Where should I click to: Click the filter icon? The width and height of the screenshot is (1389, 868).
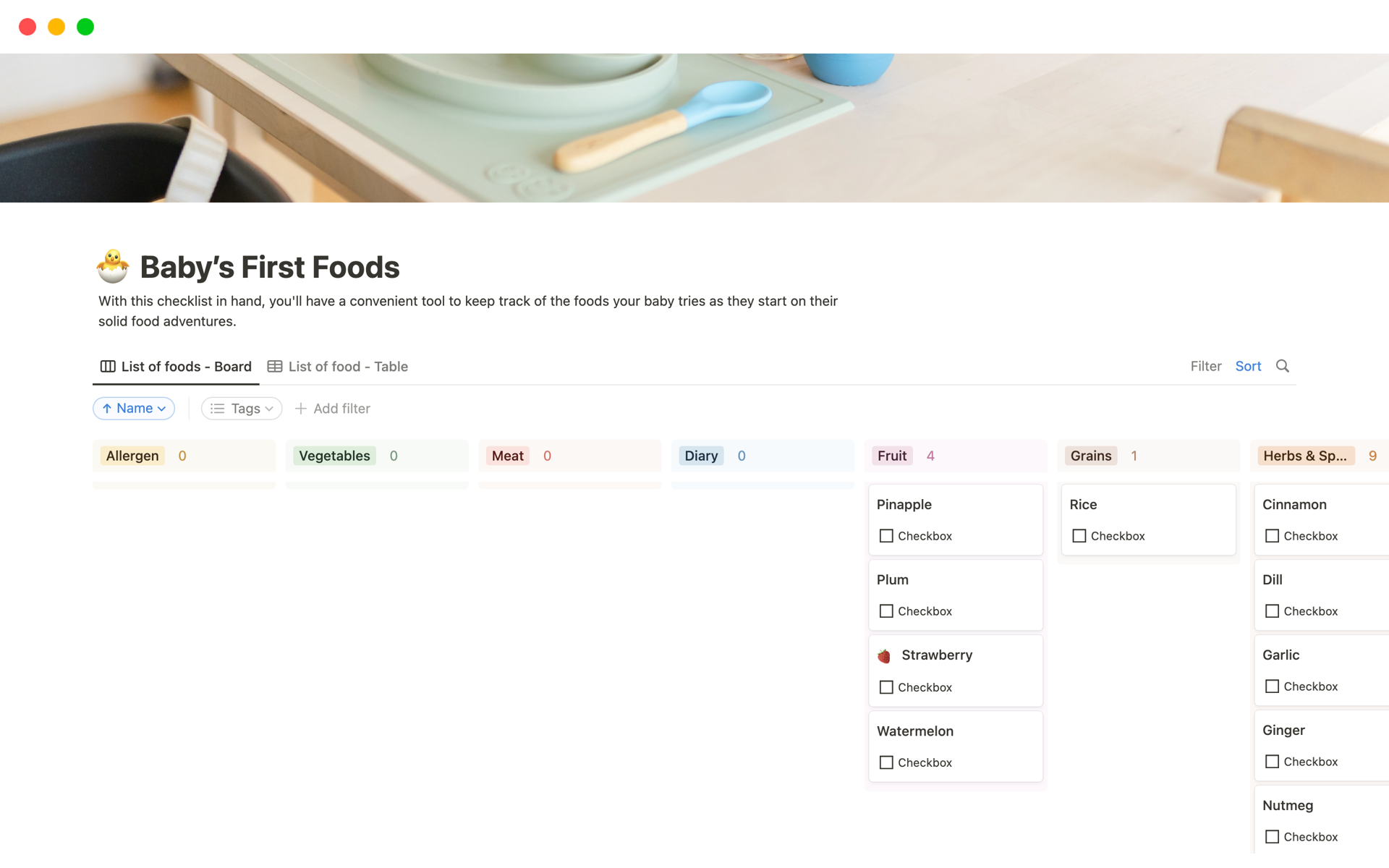[1205, 366]
